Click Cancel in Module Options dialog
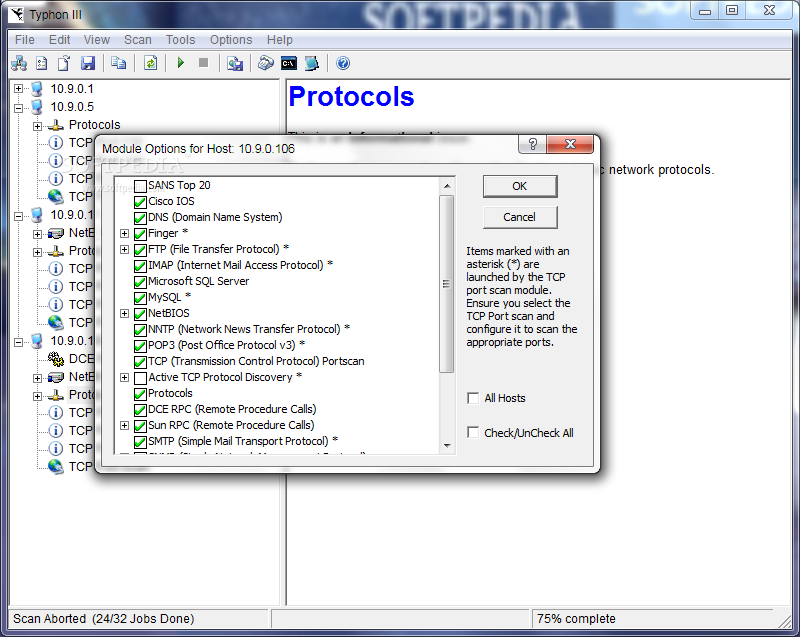Image resolution: width=800 pixels, height=637 pixels. [x=520, y=217]
